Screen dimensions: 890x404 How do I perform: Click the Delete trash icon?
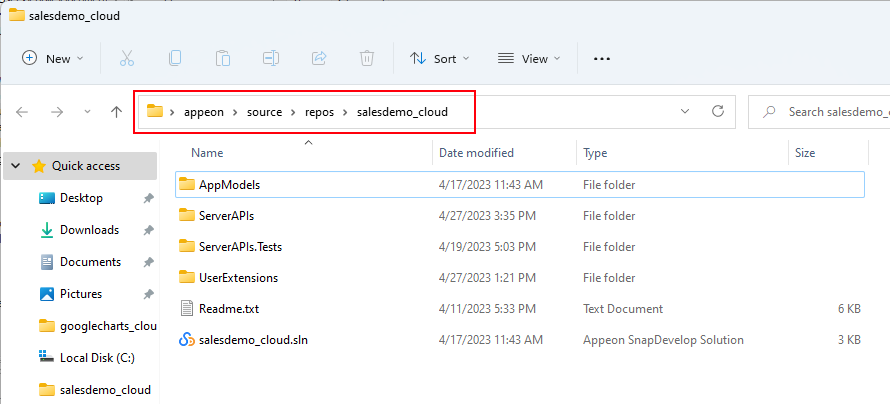pyautogui.click(x=367, y=58)
